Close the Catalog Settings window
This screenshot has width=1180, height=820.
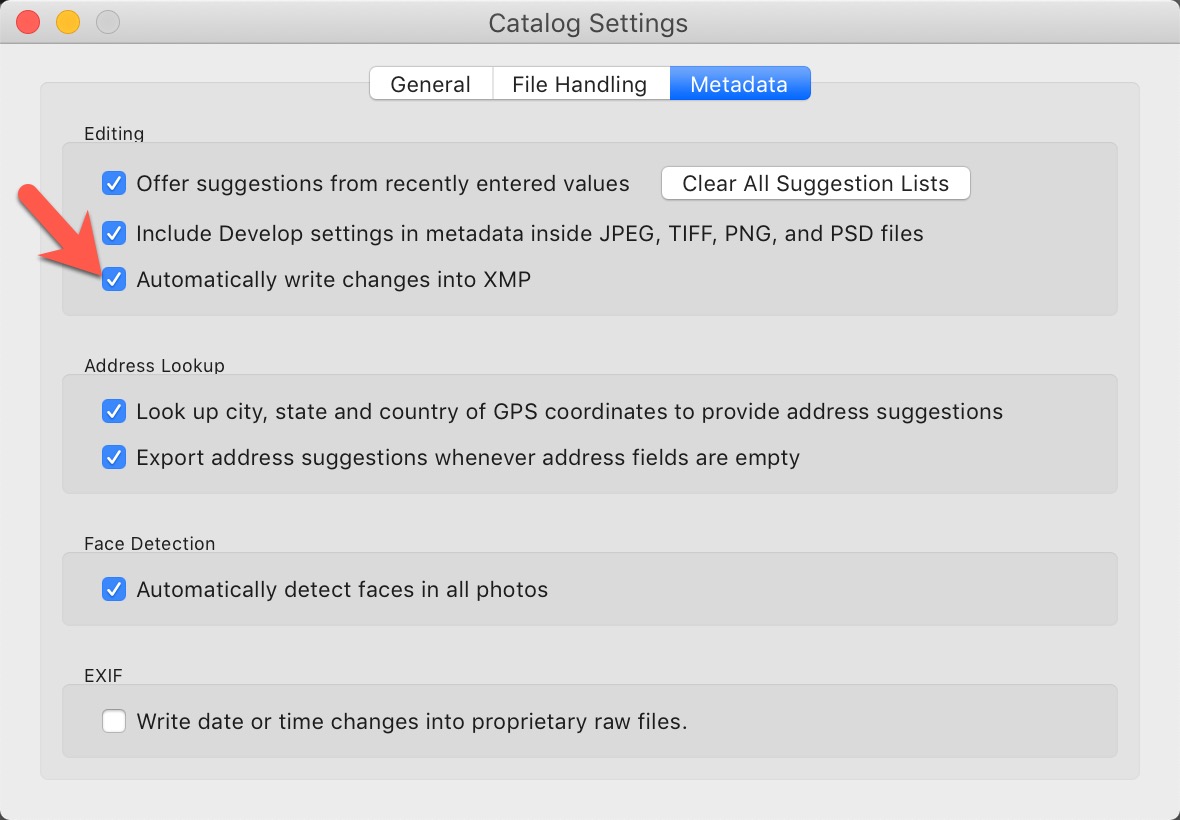[29, 22]
